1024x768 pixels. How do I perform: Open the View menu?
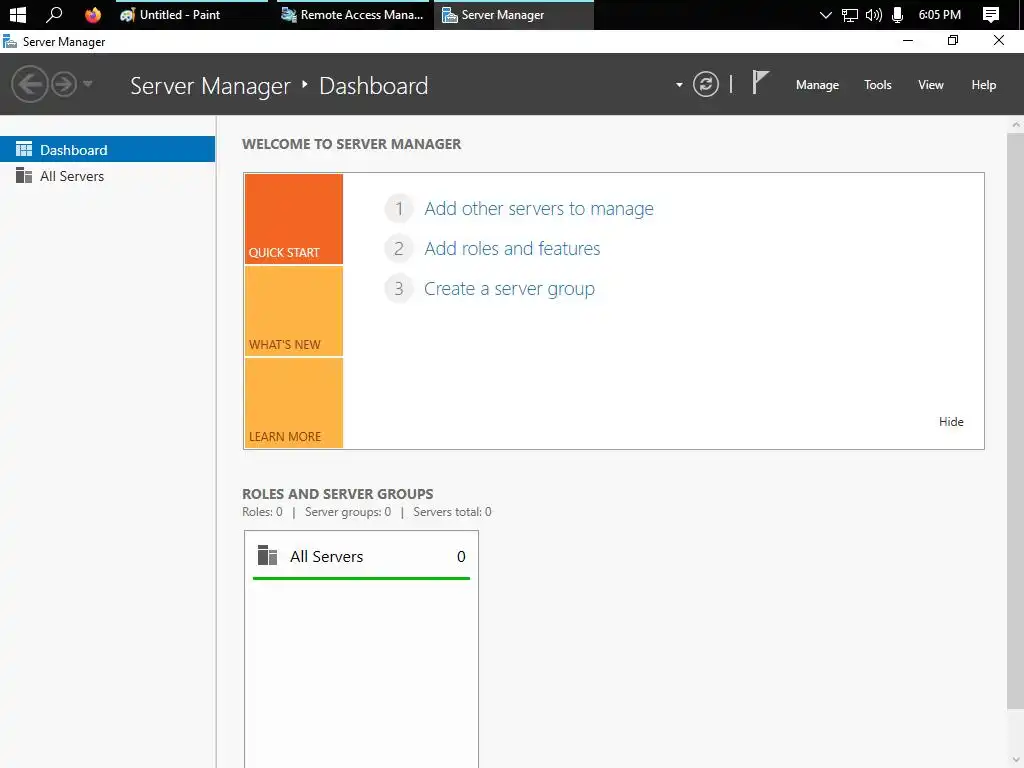(930, 85)
